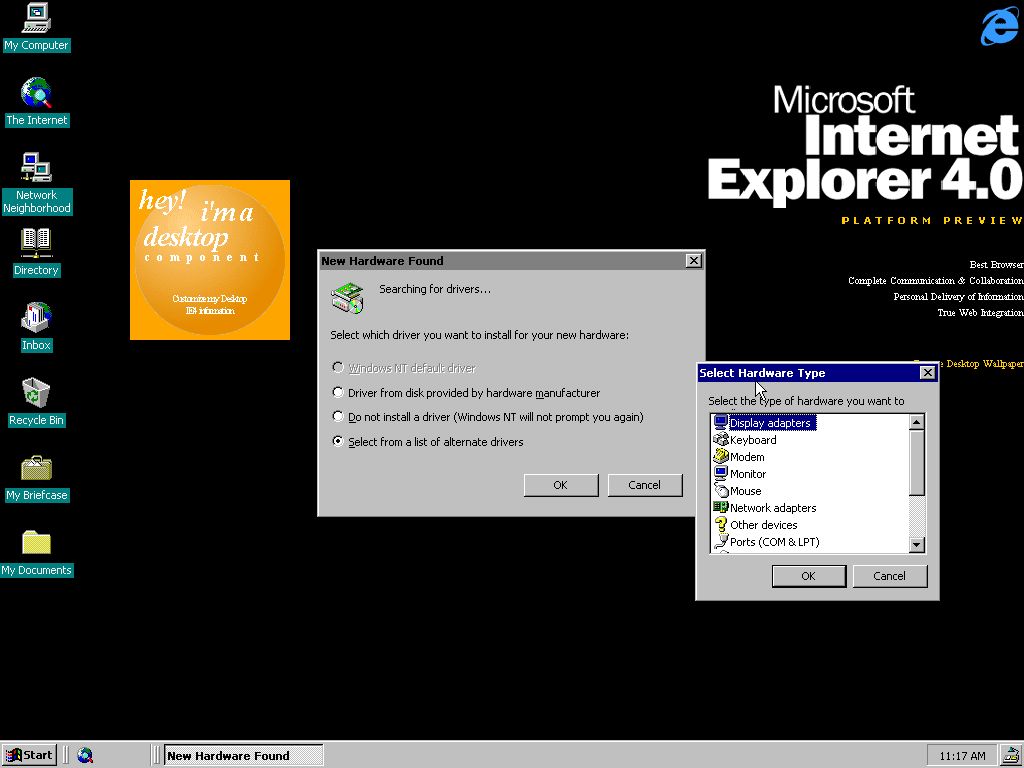Viewport: 1024px width, 768px height.
Task: Choose Other devices in the list
Action: 763,524
